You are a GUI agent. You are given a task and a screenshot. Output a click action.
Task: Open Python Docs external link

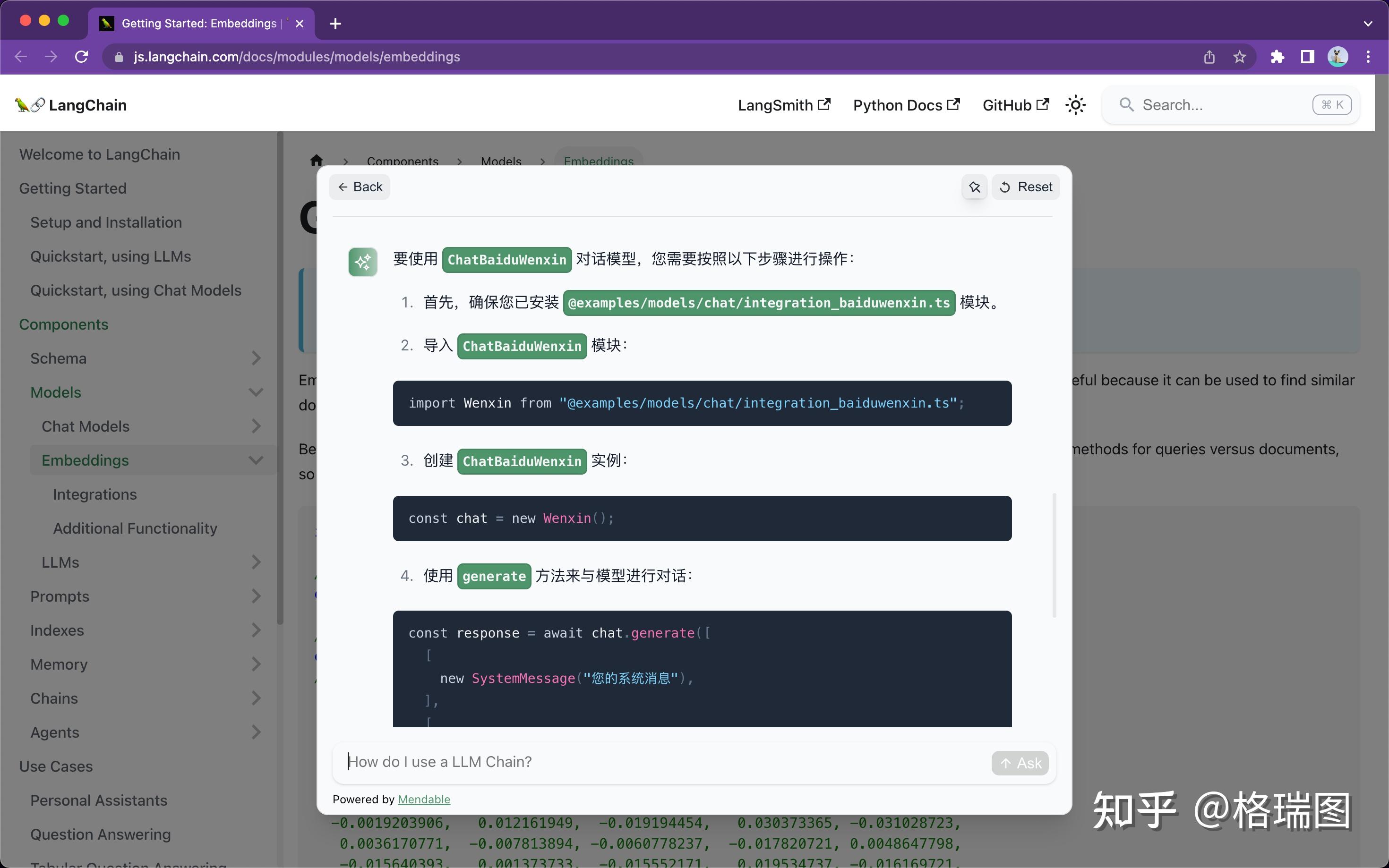(x=906, y=105)
